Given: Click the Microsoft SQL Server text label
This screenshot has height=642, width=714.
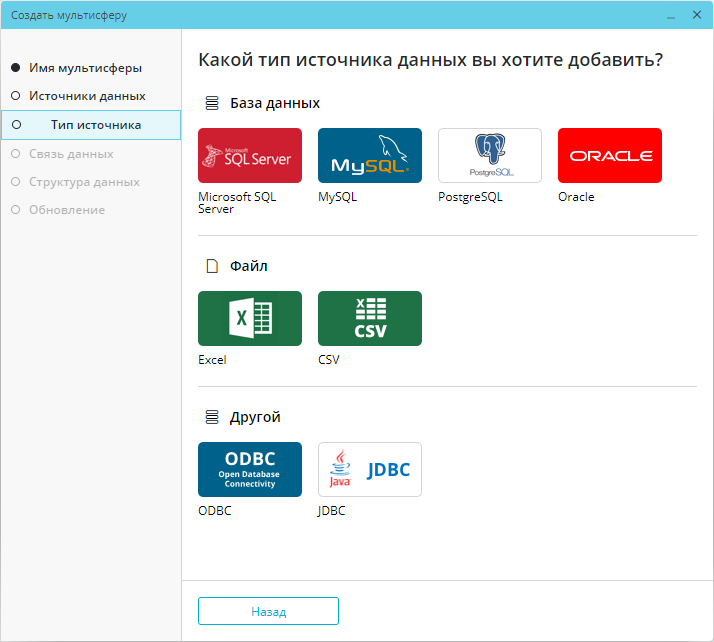Looking at the screenshot, I should click(237, 203).
